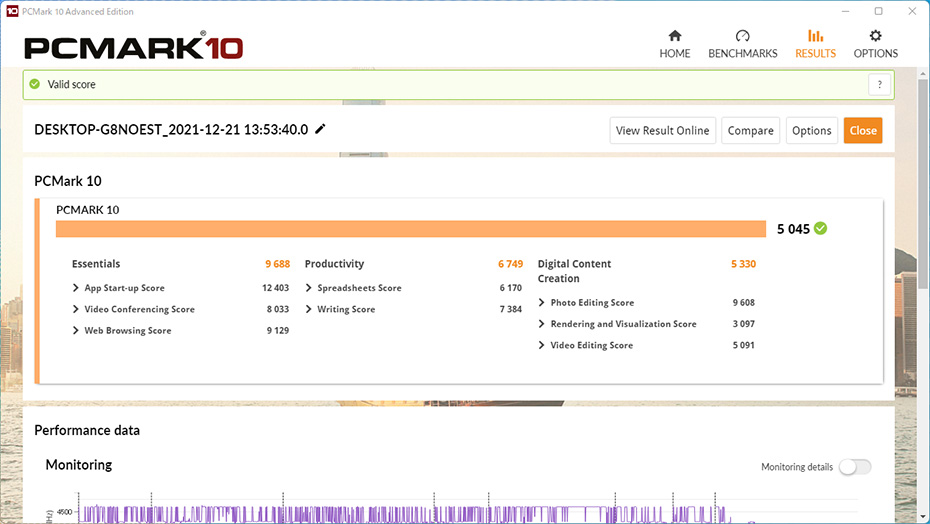Expand Writing Score

(308, 309)
